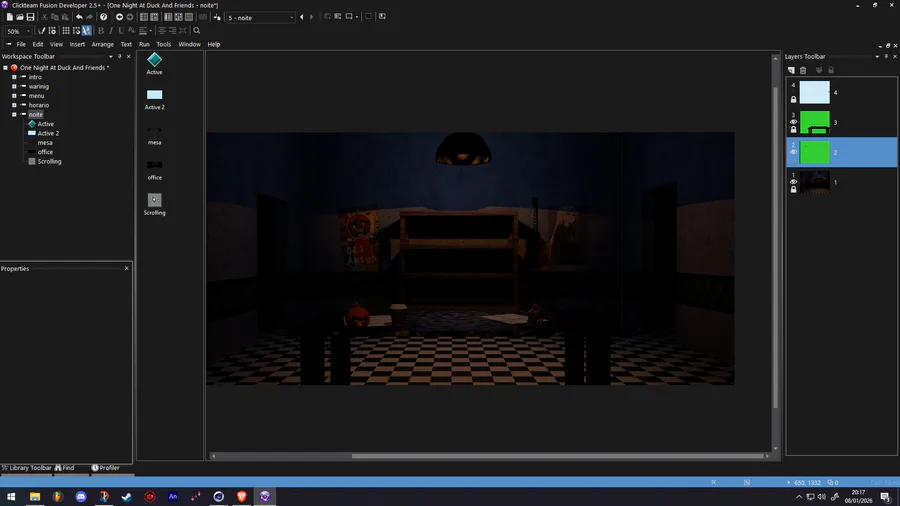This screenshot has width=900, height=506.
Task: Open the help question-mark toolbar icon
Action: [x=103, y=17]
